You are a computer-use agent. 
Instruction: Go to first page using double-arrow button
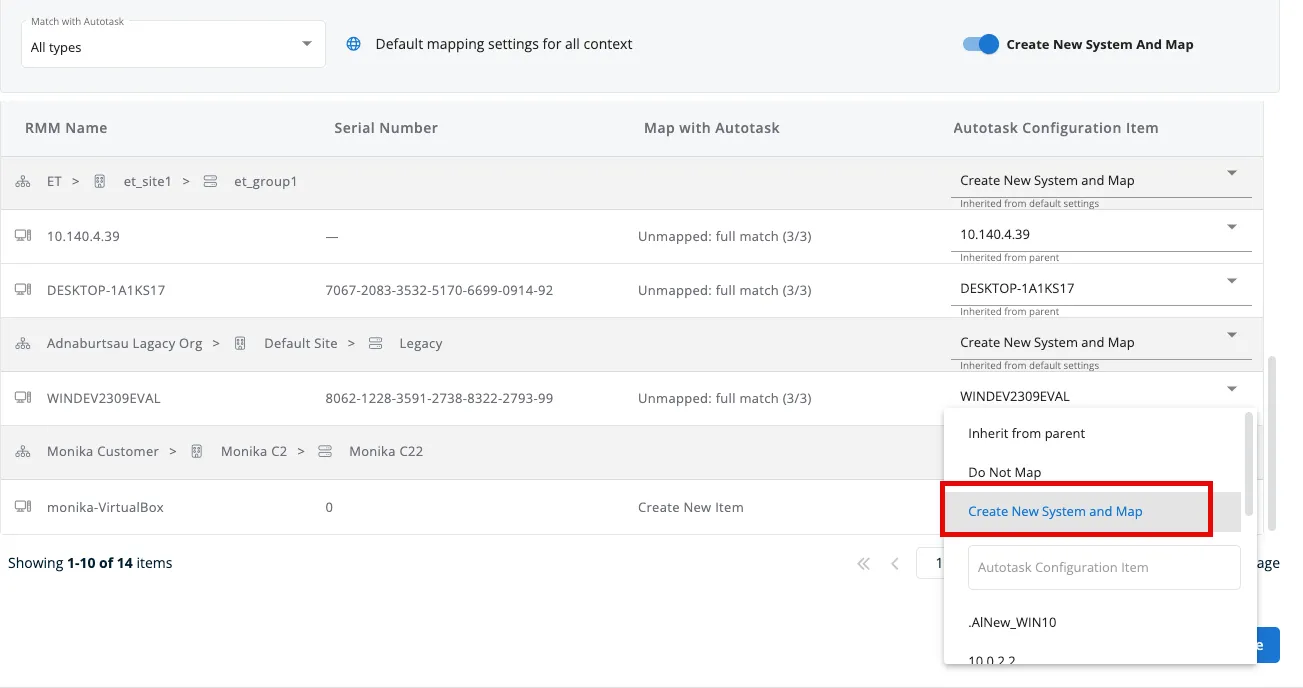[x=863, y=564]
